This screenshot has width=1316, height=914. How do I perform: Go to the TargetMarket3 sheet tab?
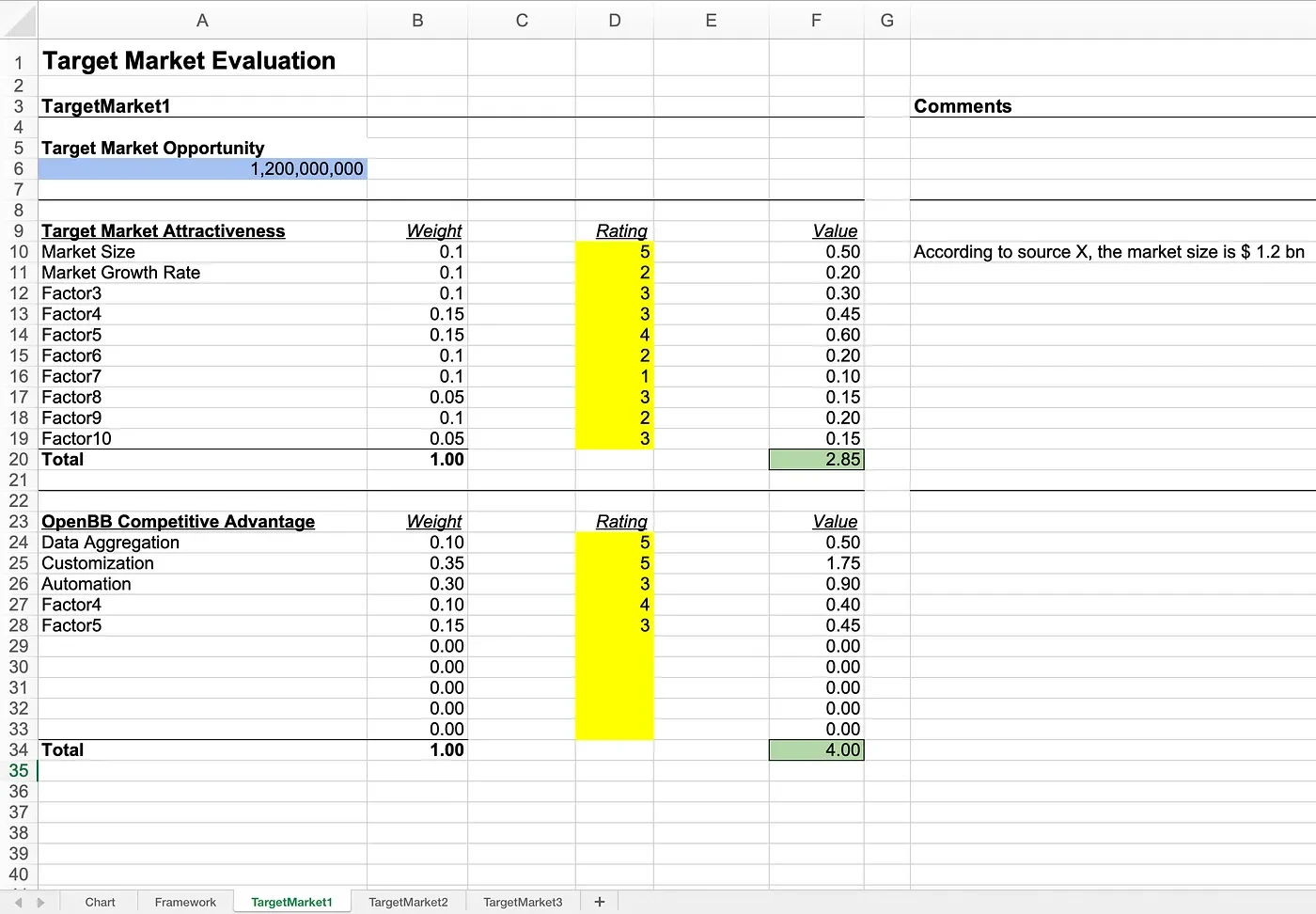(523, 902)
